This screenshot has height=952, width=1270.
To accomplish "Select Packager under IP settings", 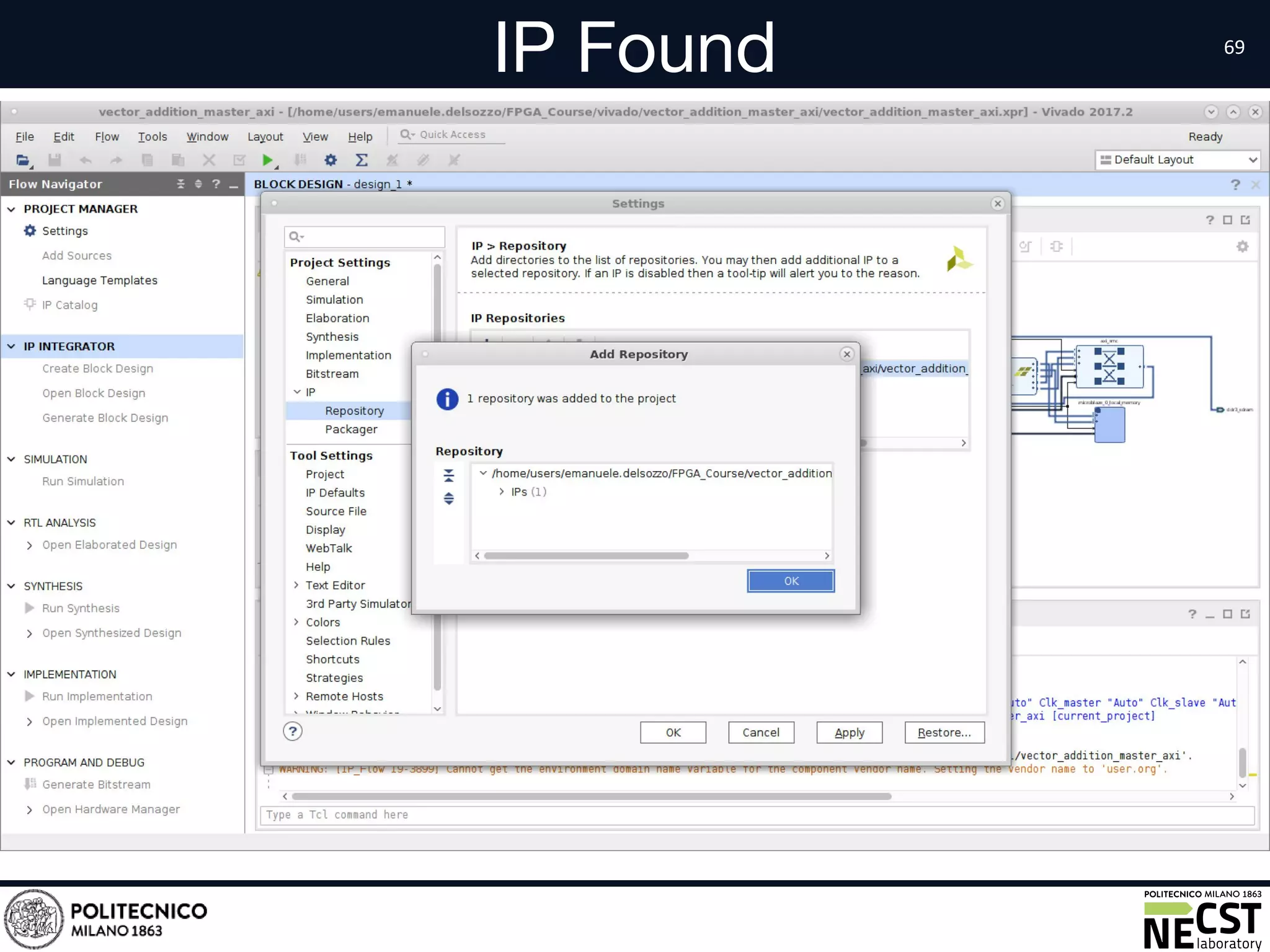I will [351, 430].
